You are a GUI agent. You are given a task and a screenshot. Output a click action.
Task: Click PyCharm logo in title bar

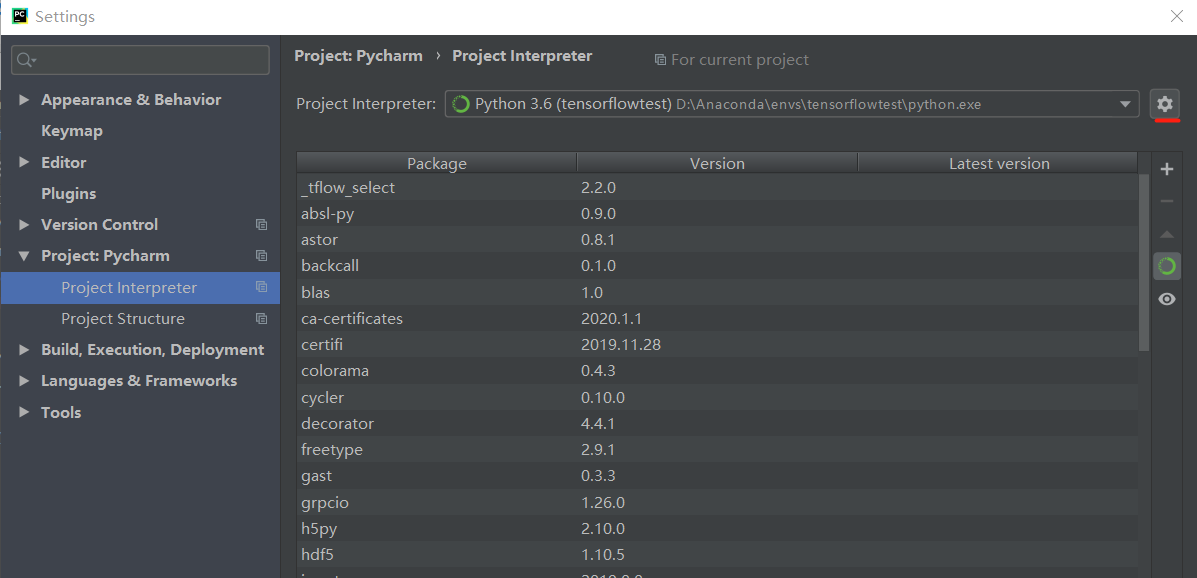(x=20, y=16)
